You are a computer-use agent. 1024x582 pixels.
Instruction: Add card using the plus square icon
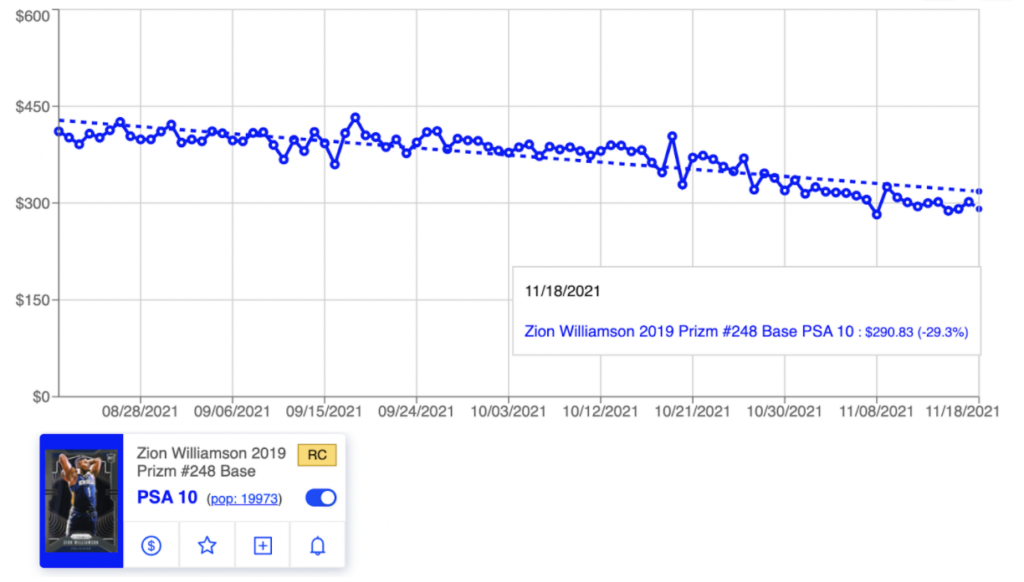pos(263,545)
